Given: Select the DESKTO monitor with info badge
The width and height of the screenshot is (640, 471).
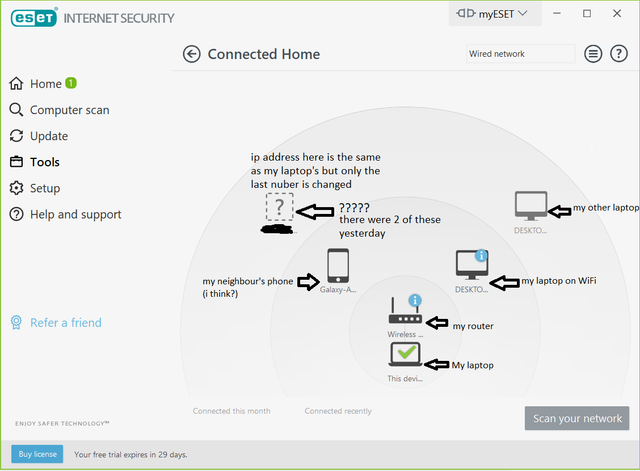Looking at the screenshot, I should (x=472, y=264).
